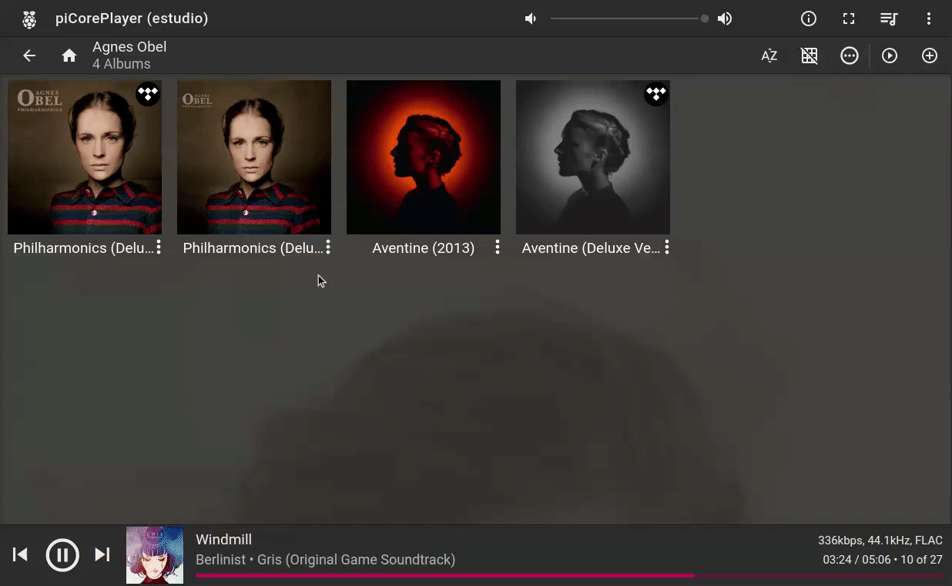Open menu for Aventine (Deluxe Ve... album
The image size is (952, 586).
[667, 247]
